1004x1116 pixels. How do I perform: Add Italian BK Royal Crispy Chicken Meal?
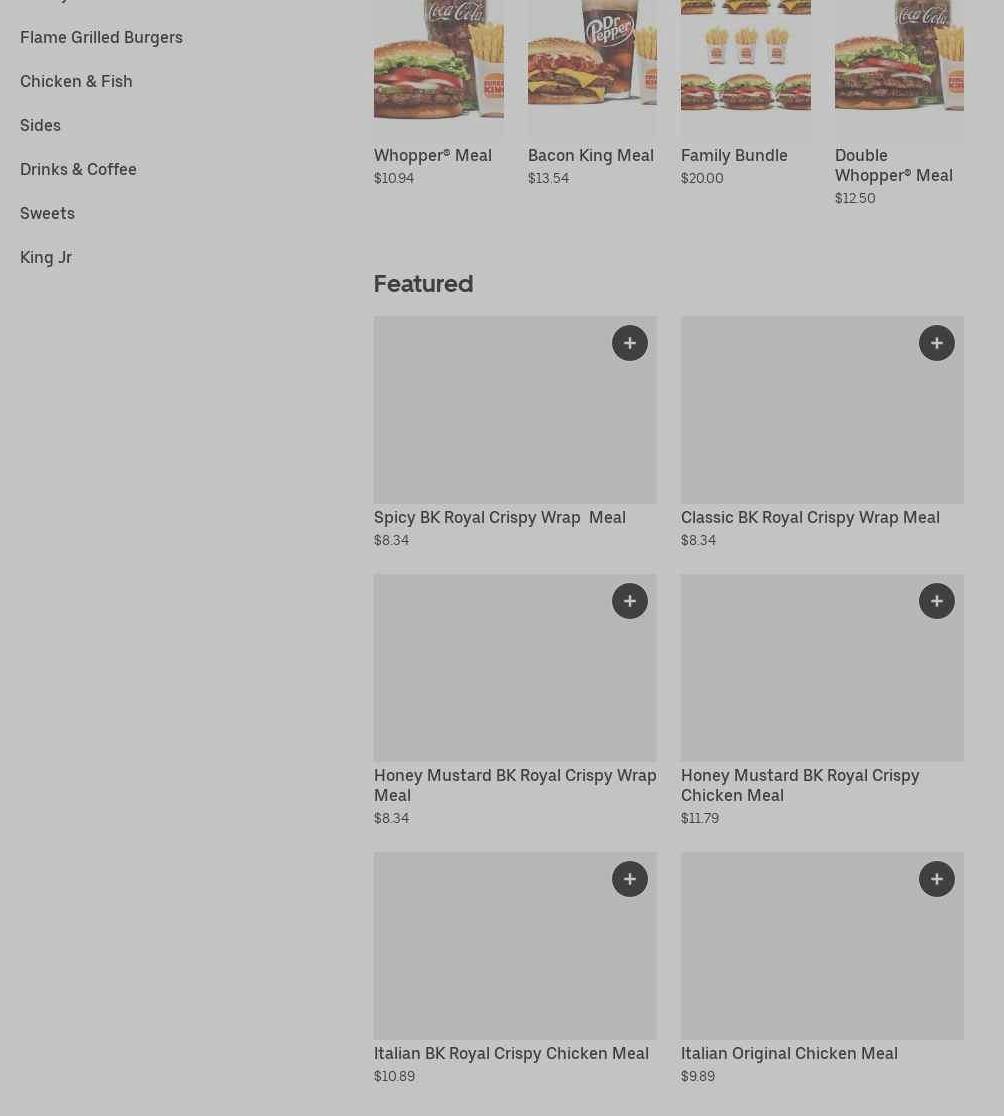(x=630, y=879)
